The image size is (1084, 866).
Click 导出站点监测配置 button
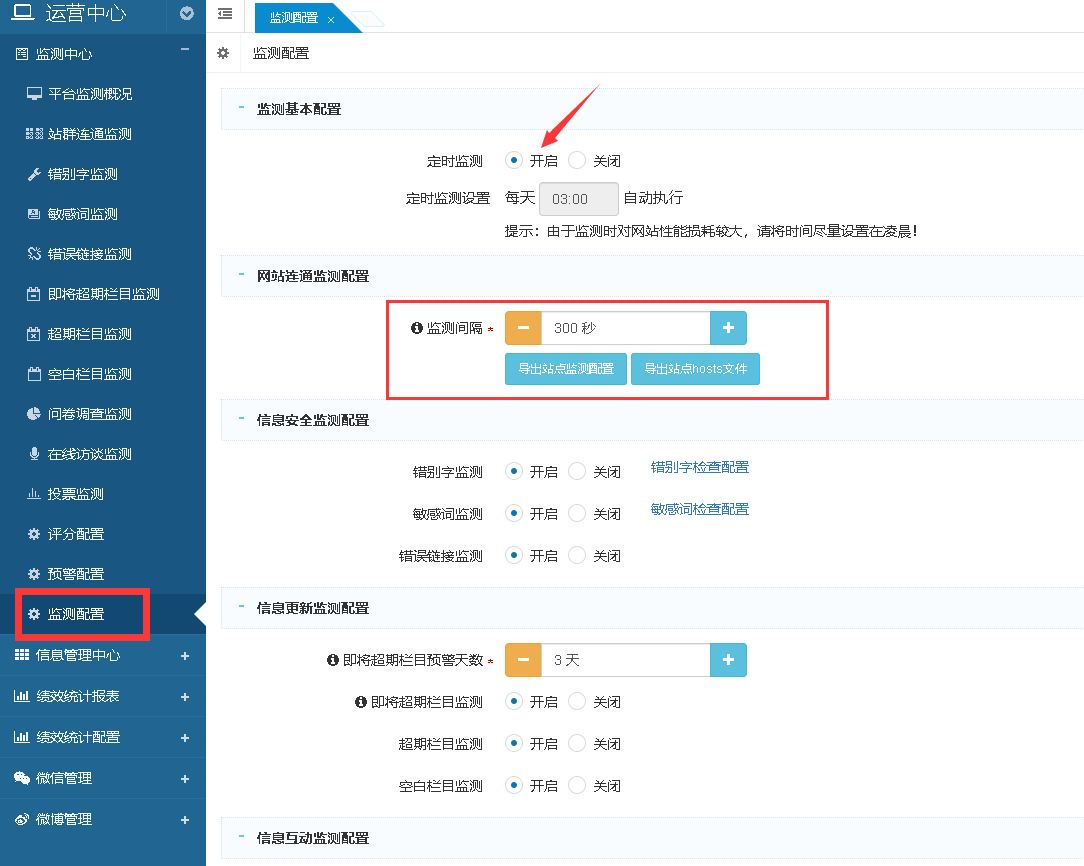tap(566, 368)
